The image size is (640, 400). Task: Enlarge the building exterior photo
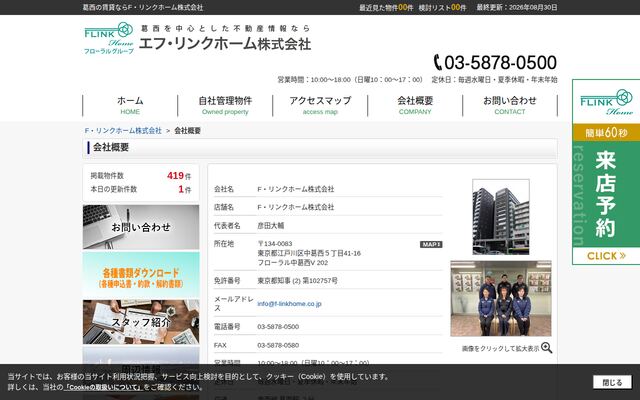501,217
